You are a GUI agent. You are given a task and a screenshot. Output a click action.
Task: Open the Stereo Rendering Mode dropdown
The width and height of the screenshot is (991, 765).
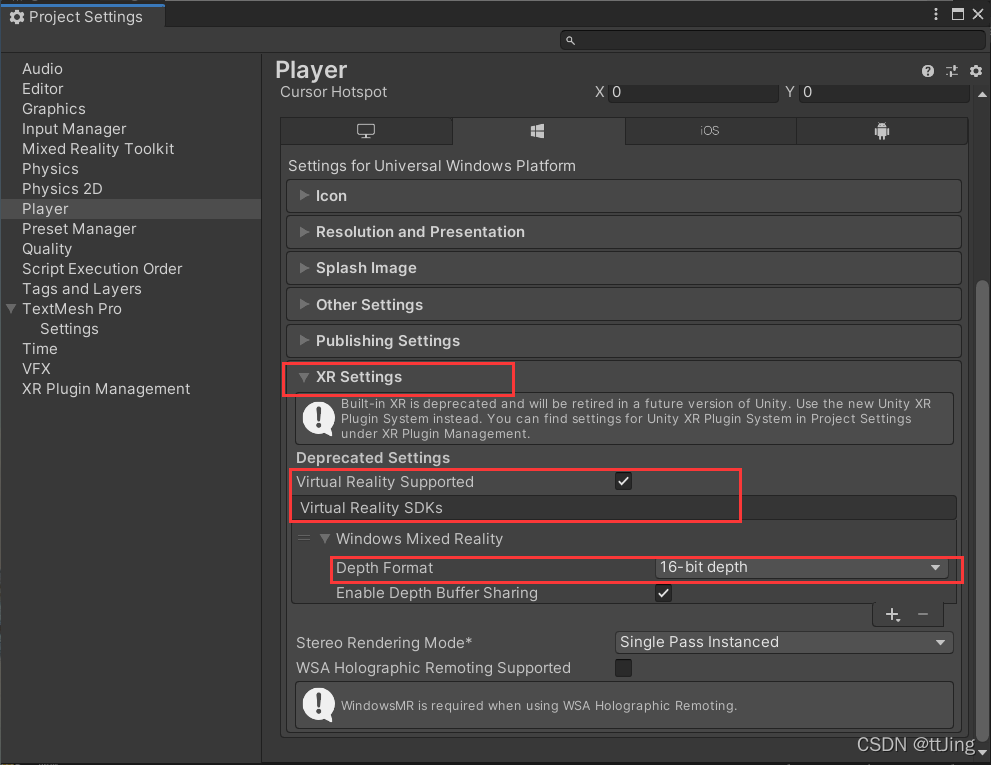[x=783, y=642]
